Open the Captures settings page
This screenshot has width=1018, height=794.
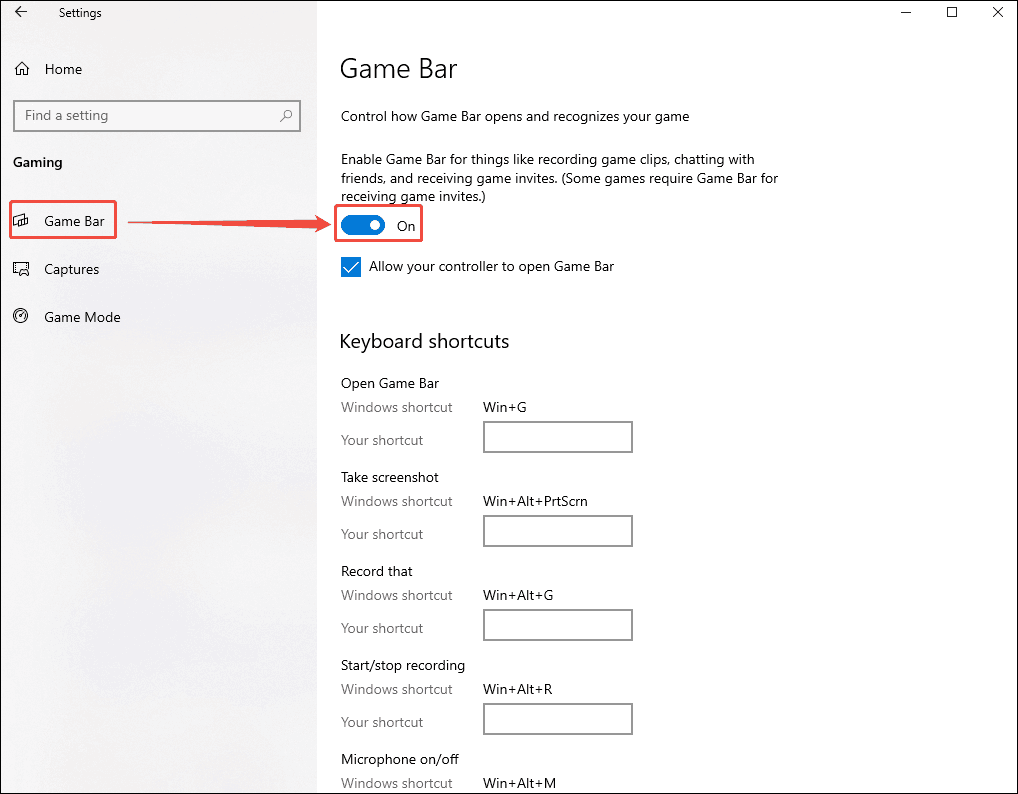pyautogui.click(x=71, y=268)
